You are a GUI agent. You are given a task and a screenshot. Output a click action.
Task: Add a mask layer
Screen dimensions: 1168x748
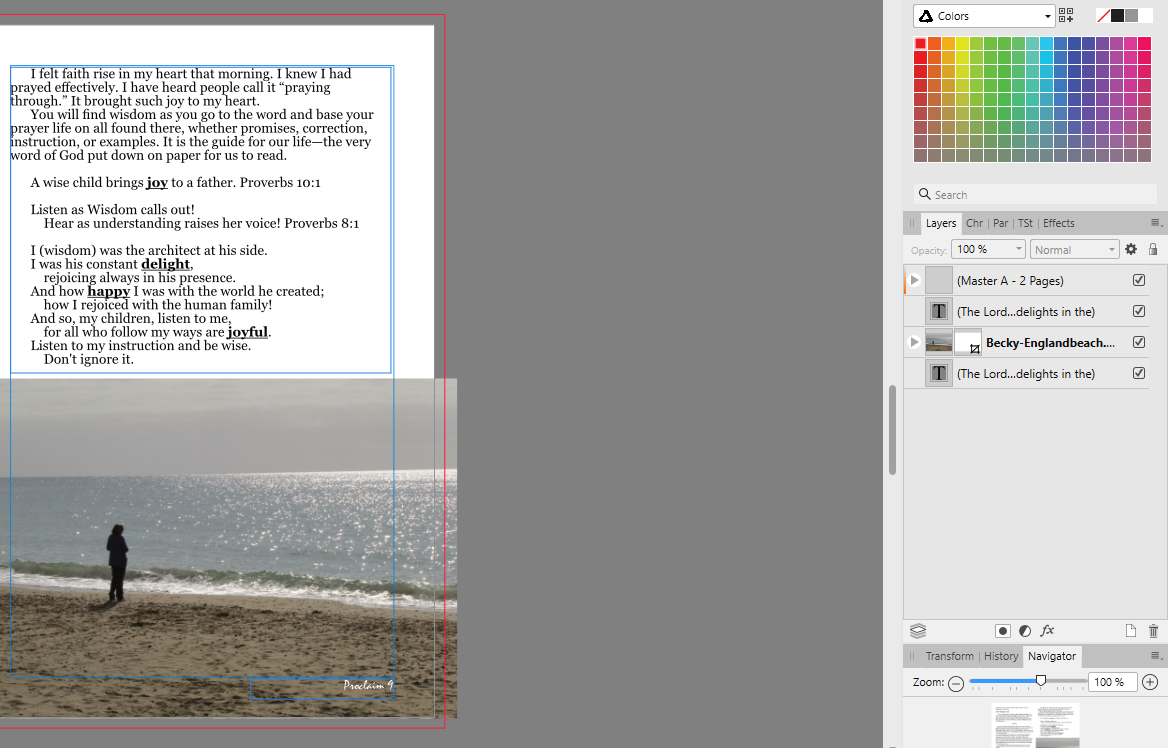click(1002, 631)
